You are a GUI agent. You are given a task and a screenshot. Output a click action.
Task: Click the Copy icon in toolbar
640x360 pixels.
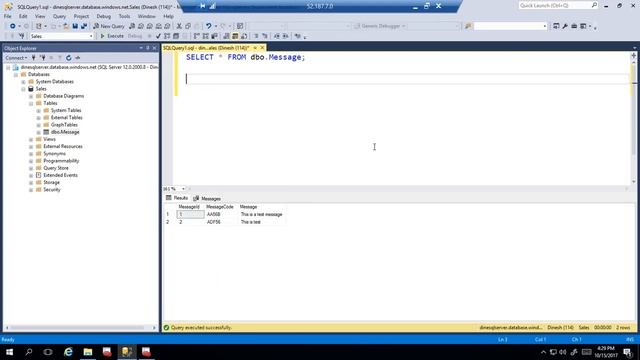pos(188,26)
